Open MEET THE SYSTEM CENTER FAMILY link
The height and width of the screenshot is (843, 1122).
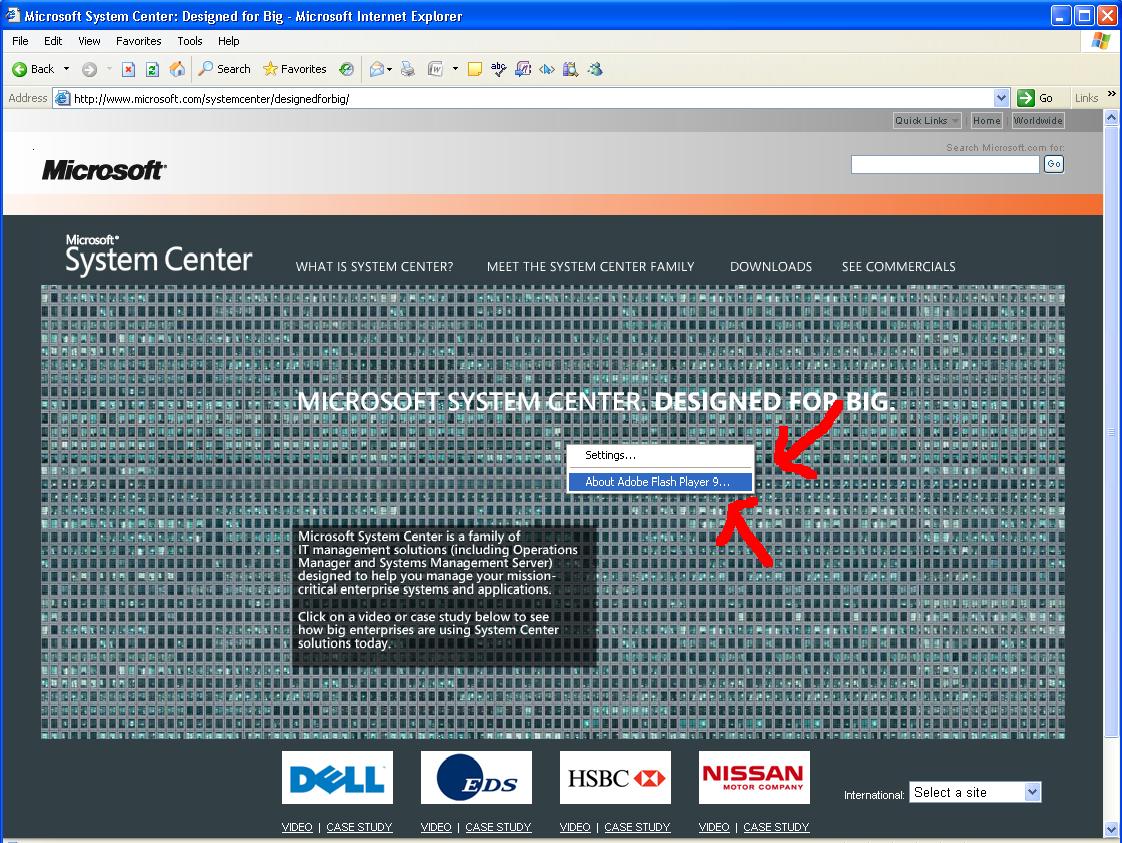point(590,266)
